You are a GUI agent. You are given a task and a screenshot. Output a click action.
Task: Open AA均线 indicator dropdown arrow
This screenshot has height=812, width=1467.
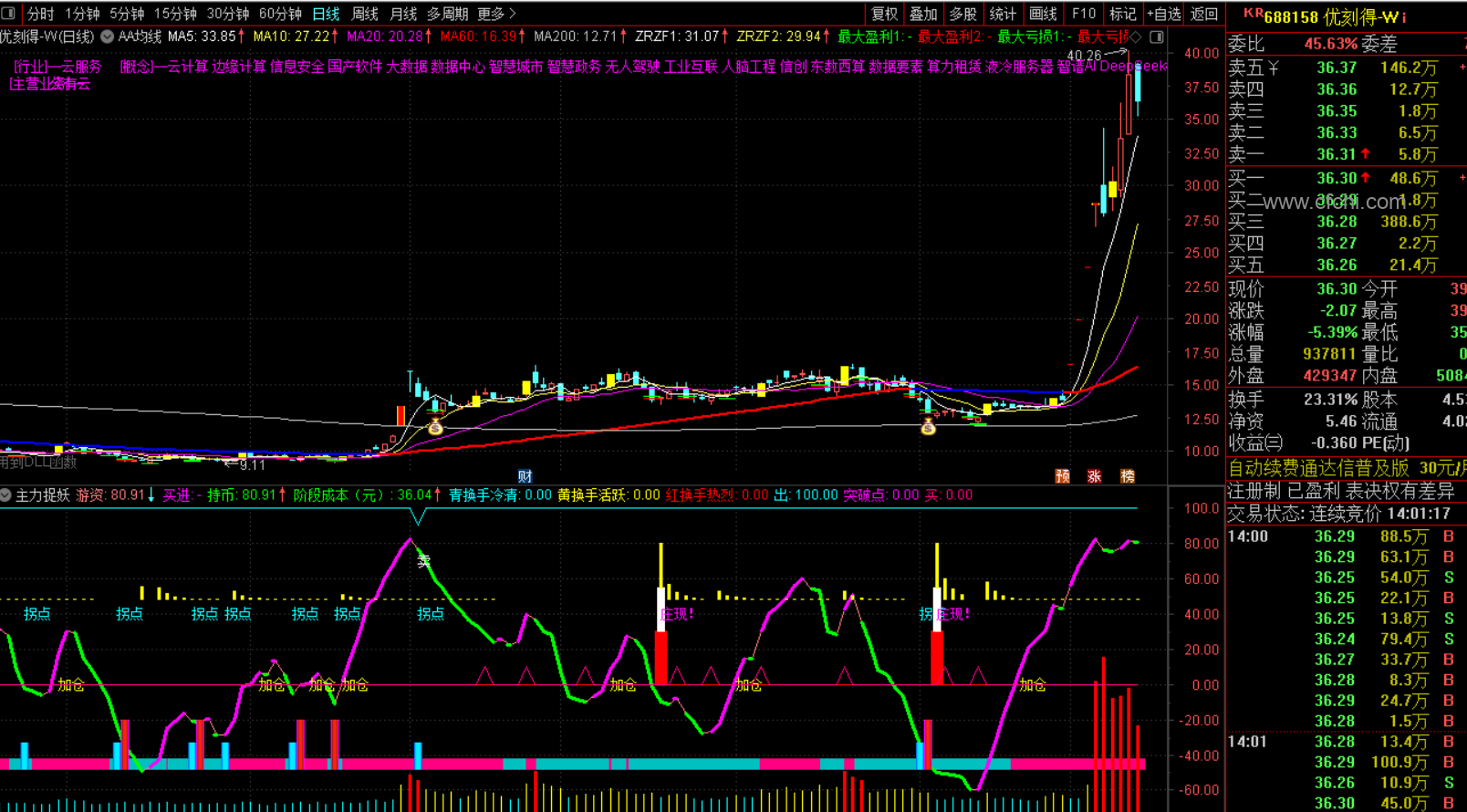coord(107,36)
